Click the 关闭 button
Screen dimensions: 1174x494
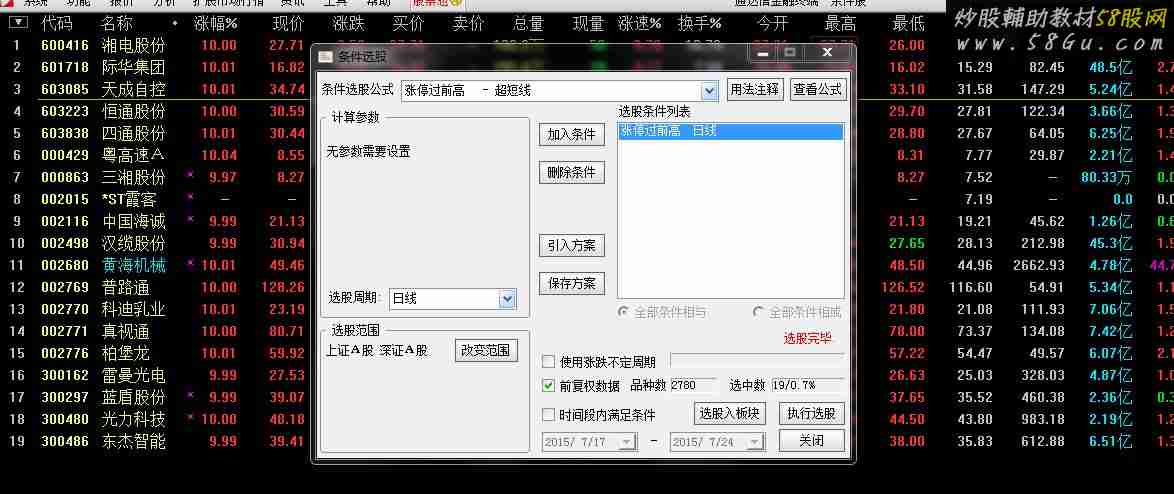[812, 441]
